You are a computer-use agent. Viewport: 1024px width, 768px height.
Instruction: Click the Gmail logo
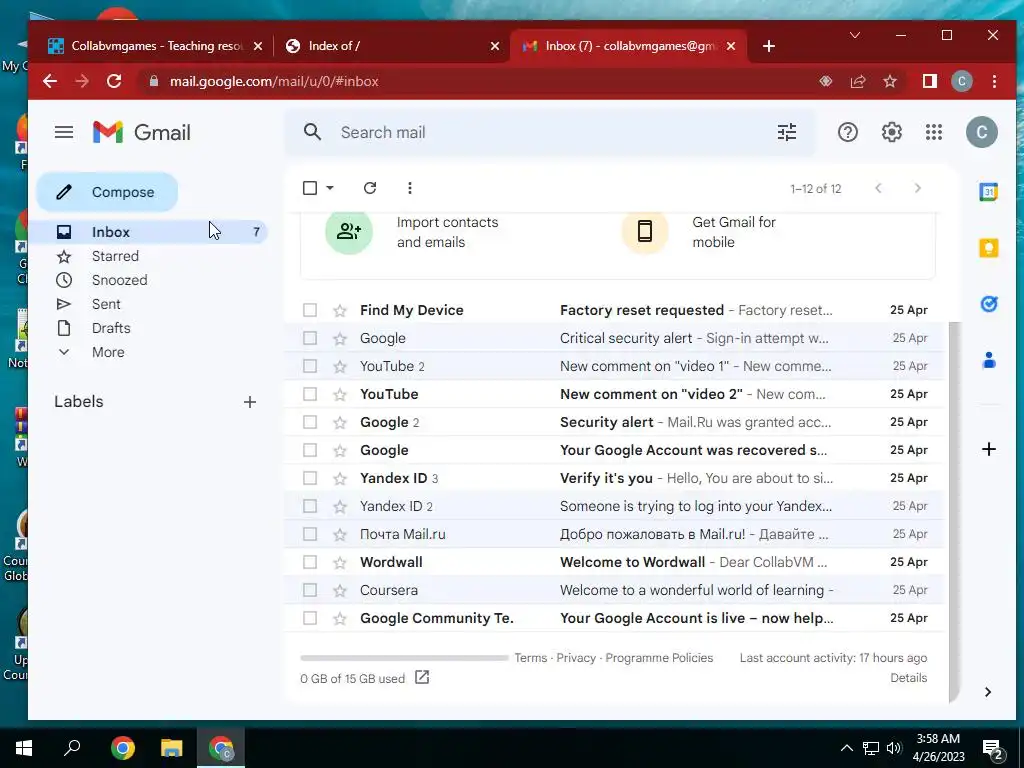[x=142, y=133]
